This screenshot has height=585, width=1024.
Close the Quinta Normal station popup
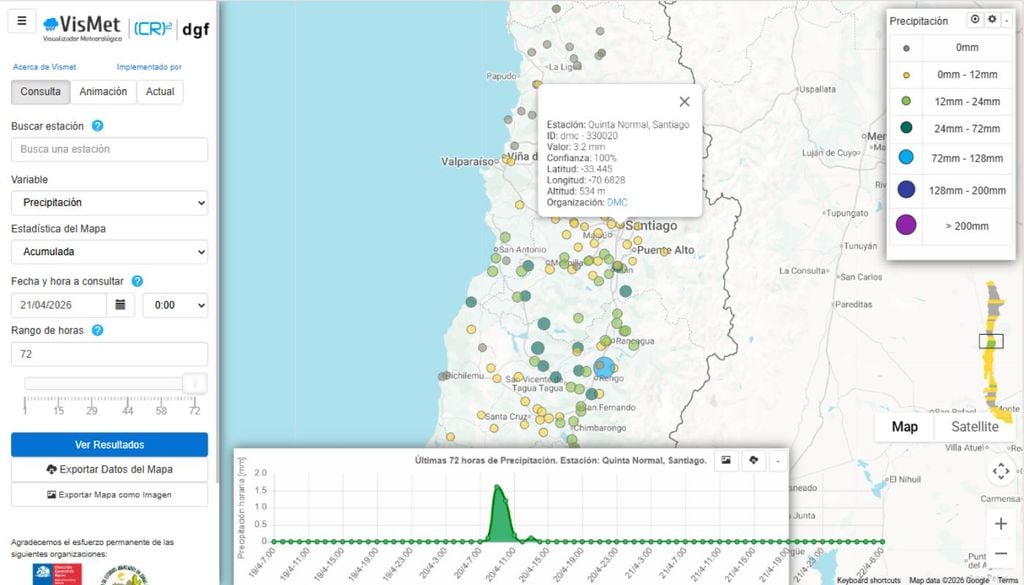[684, 101]
